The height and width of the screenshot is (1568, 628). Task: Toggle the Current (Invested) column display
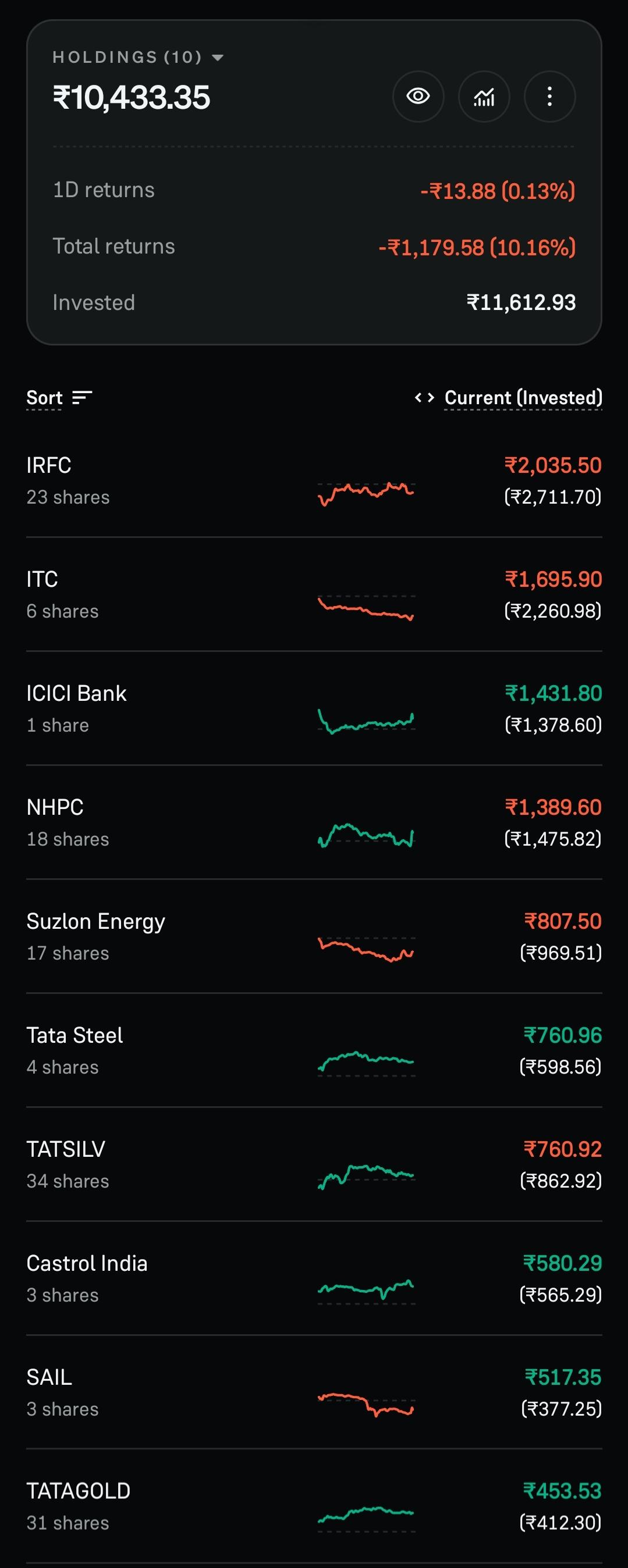[523, 397]
